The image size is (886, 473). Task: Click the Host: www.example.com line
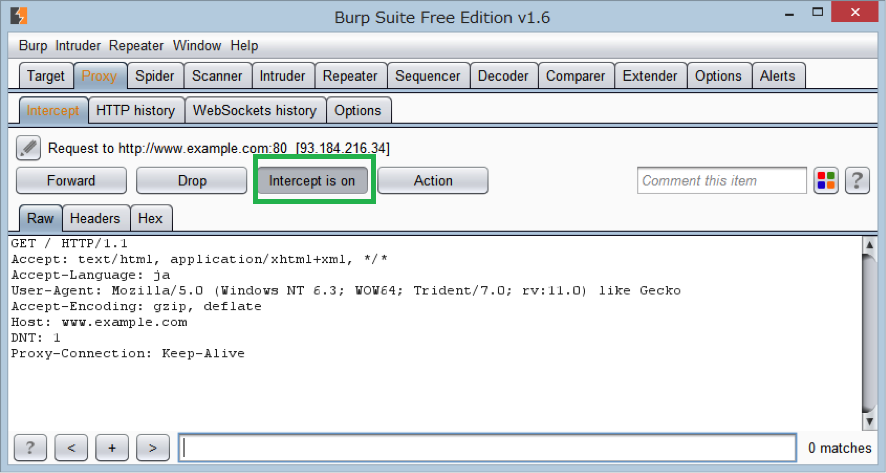coord(99,322)
